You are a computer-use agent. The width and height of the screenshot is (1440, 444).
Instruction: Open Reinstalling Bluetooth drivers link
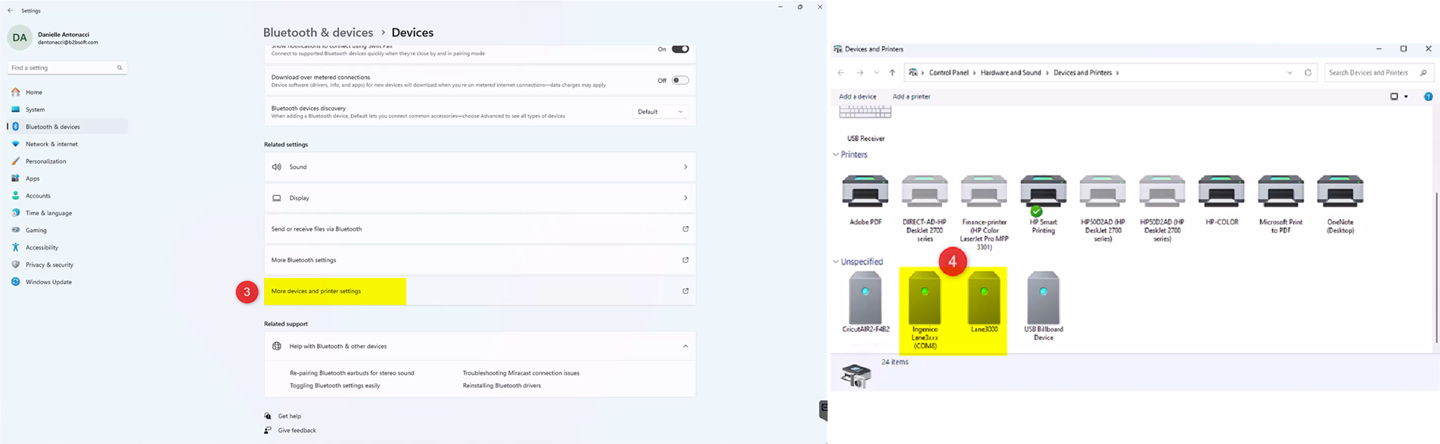click(502, 385)
